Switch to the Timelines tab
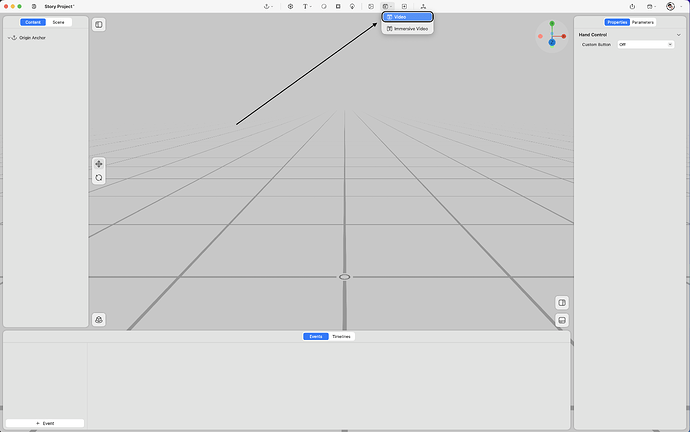The image size is (690, 432). point(341,337)
